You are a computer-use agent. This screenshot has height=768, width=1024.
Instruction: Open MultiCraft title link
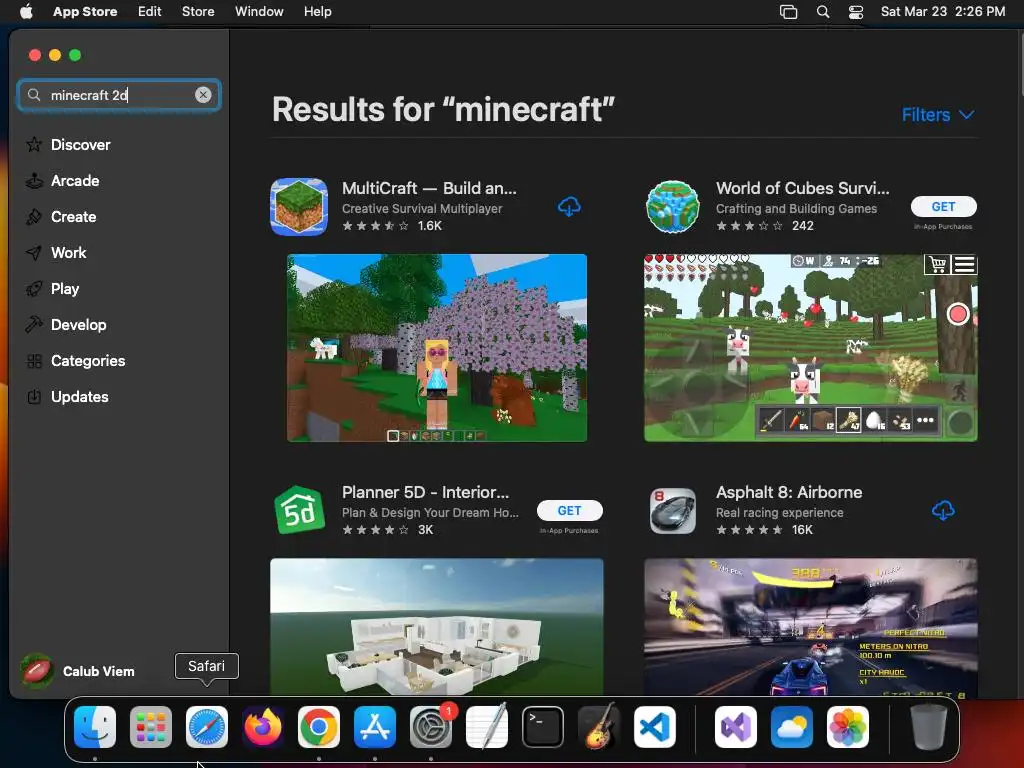pyautogui.click(x=429, y=188)
